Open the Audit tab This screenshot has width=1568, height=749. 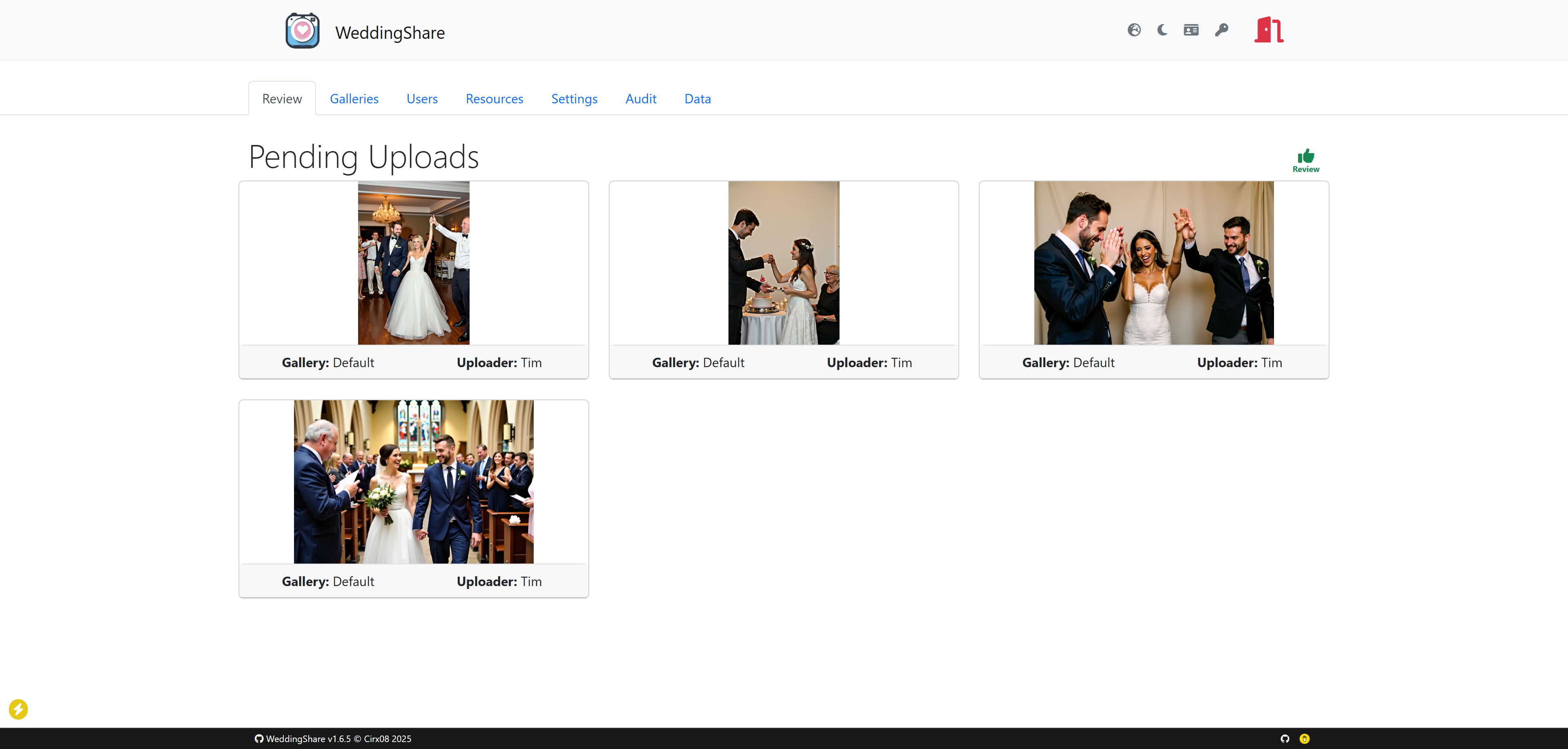(640, 99)
